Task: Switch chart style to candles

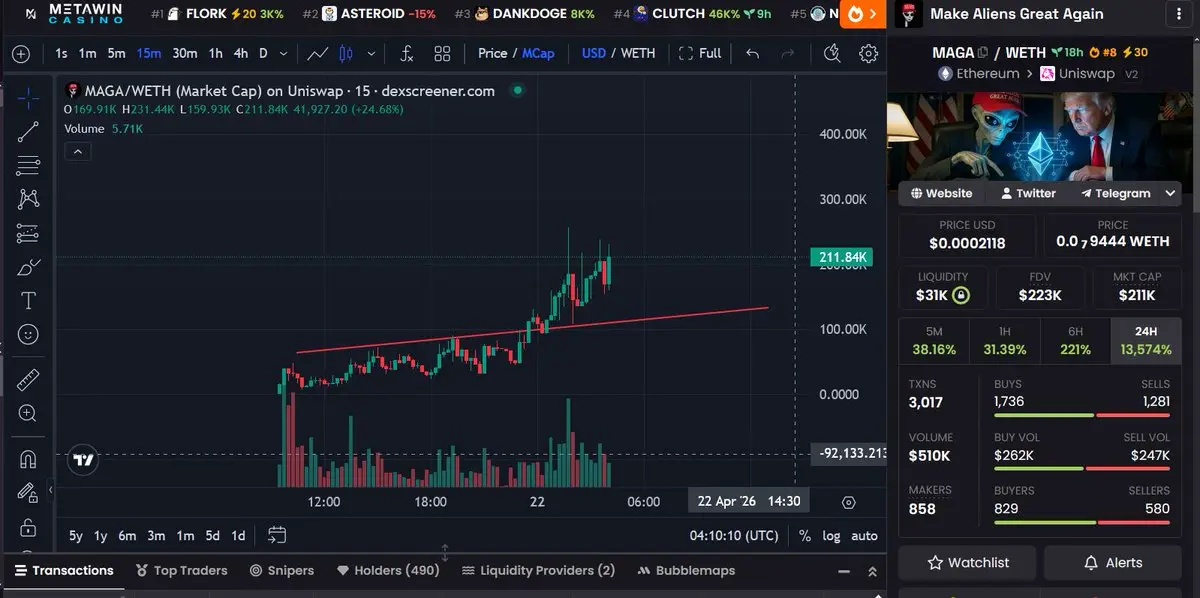Action: point(347,53)
